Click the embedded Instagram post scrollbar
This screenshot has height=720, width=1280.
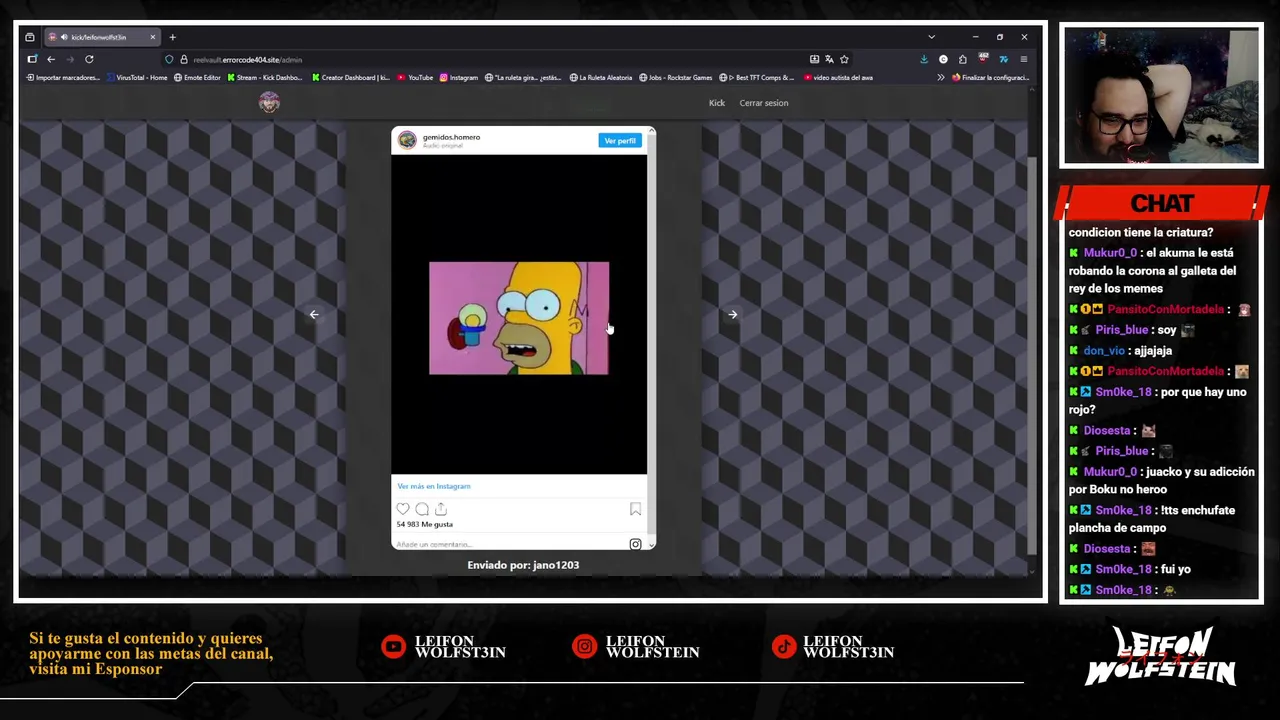(652, 337)
